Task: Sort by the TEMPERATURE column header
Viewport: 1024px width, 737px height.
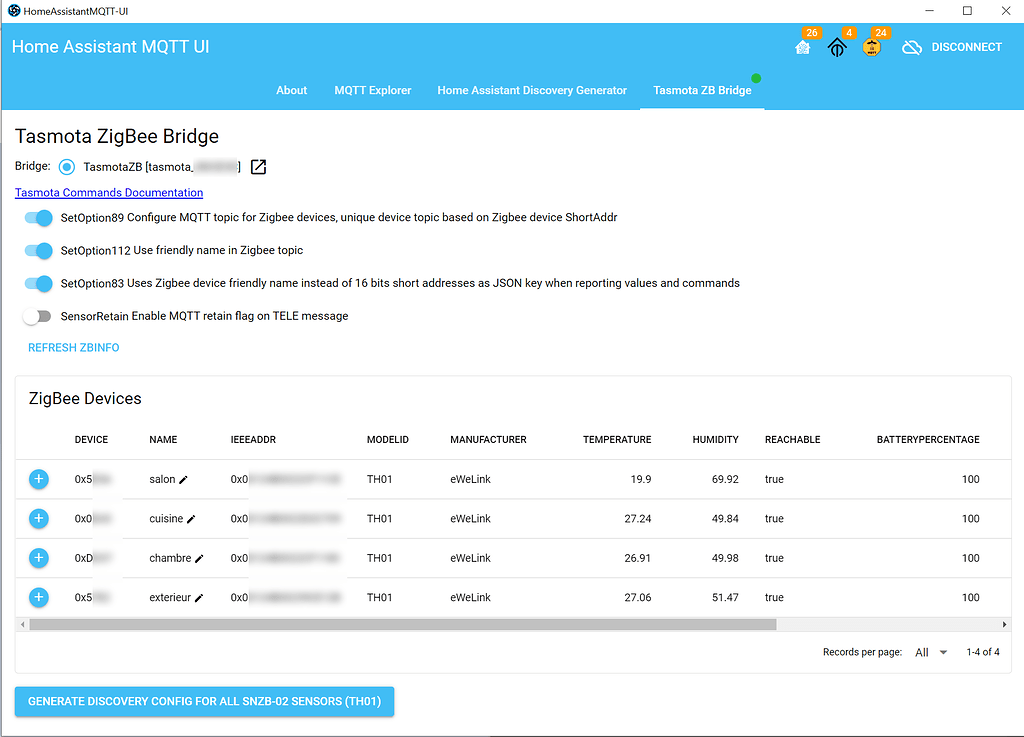Action: (x=617, y=440)
